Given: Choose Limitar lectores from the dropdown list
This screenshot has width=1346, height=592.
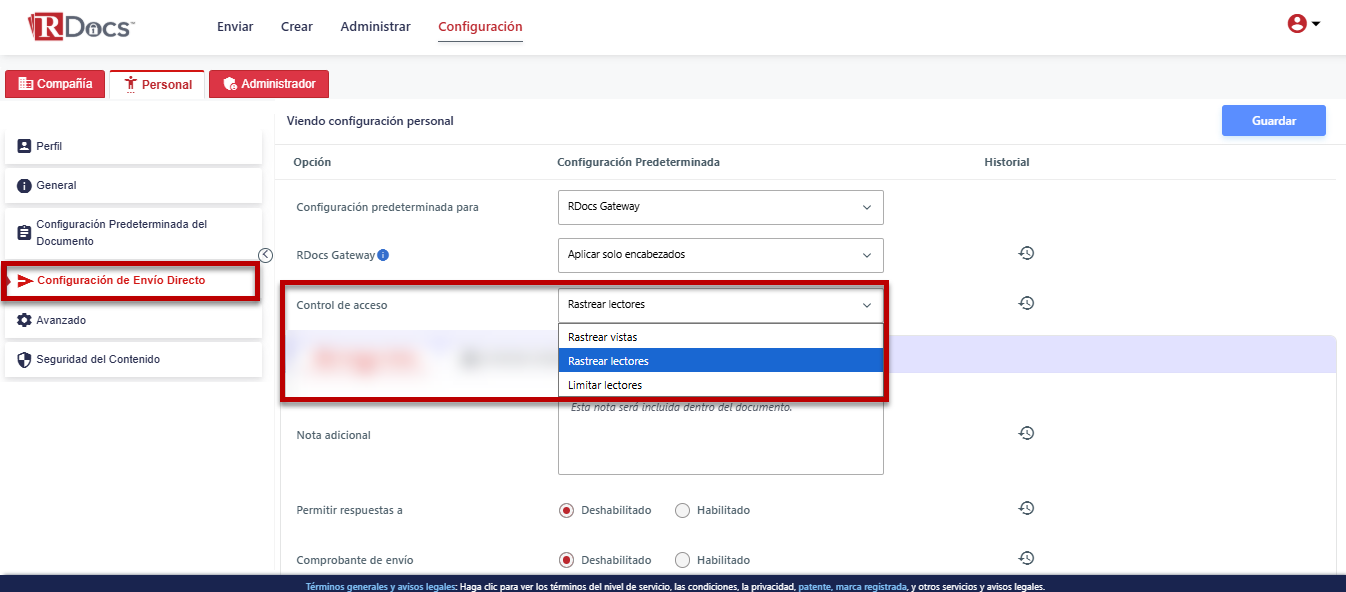Looking at the screenshot, I should pos(605,385).
